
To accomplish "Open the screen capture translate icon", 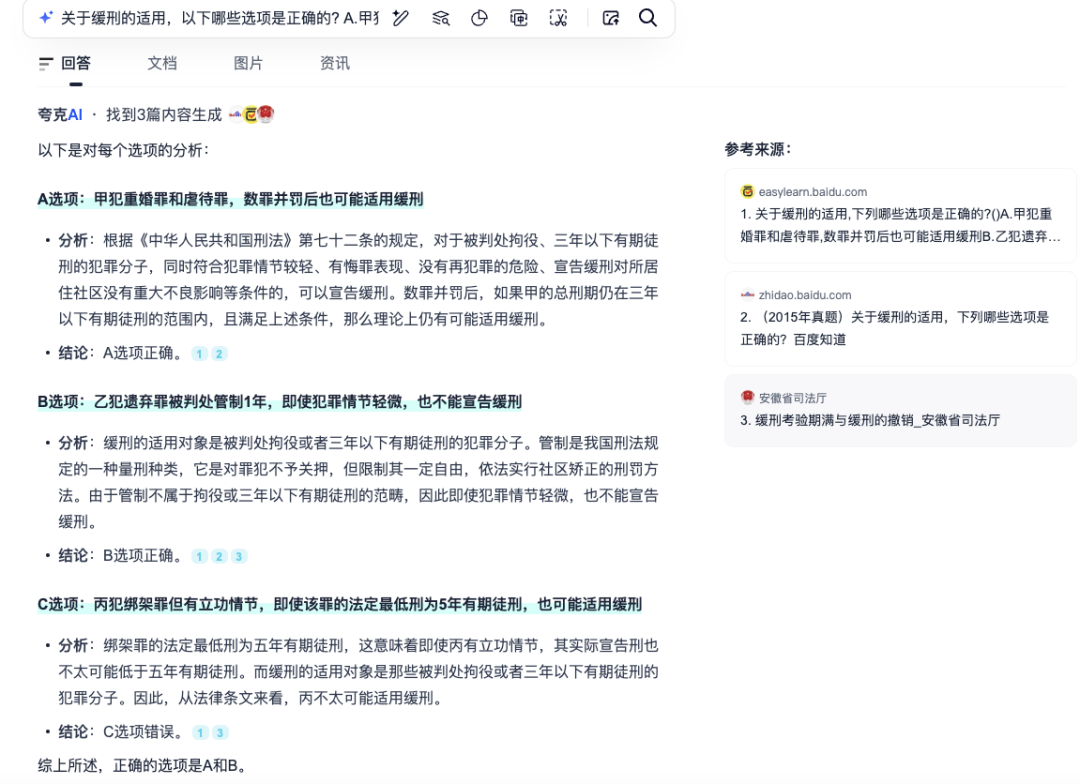I will [518, 18].
